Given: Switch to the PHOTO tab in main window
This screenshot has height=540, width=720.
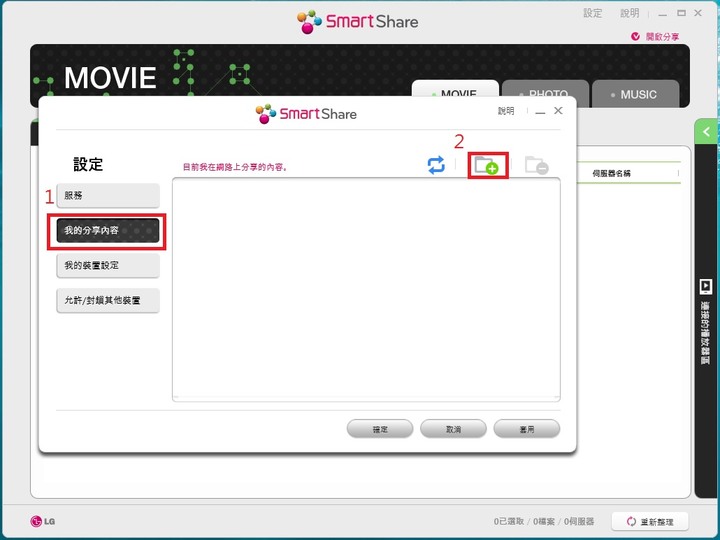Looking at the screenshot, I should [x=545, y=89].
